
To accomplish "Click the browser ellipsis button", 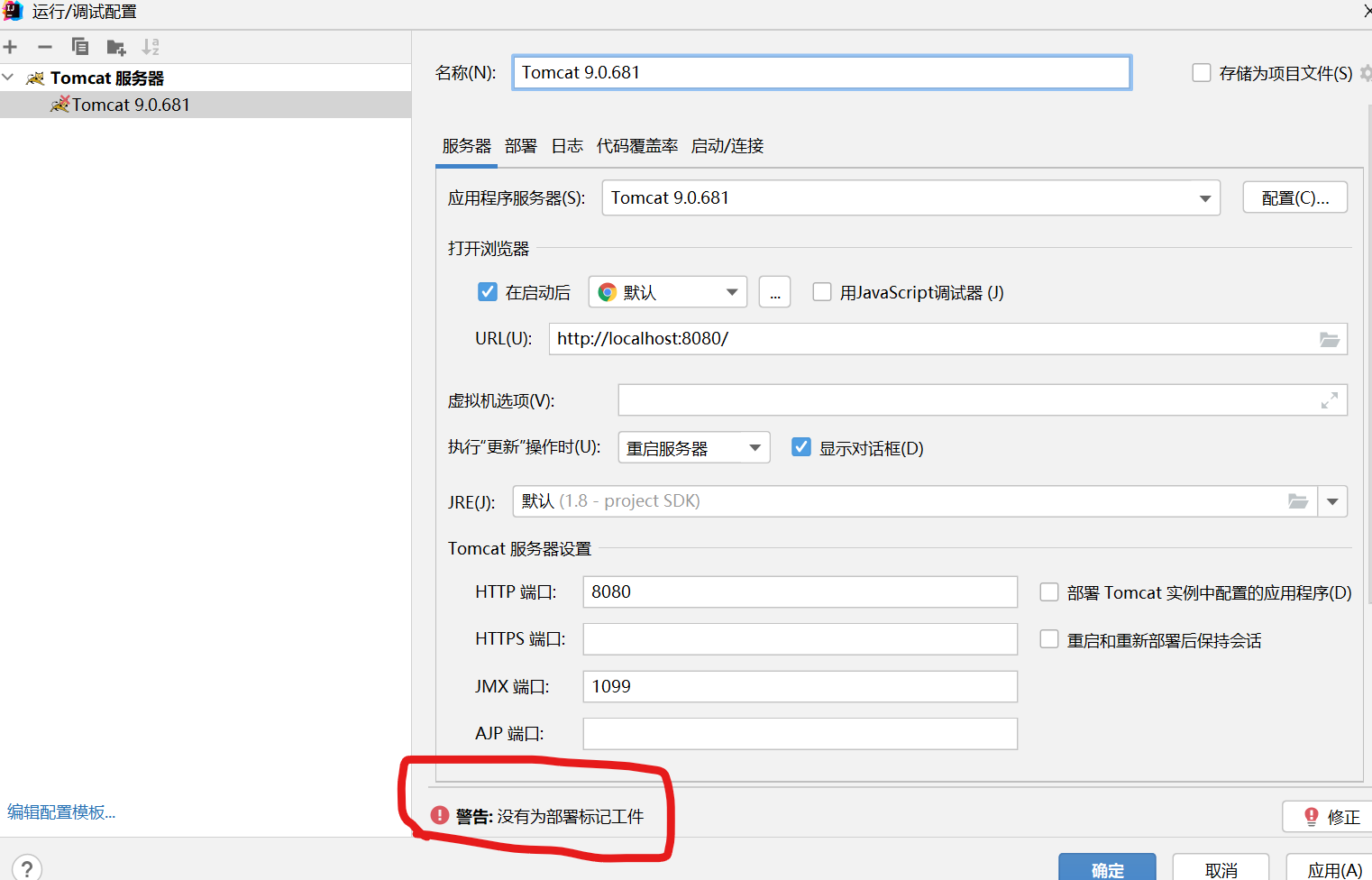I will click(x=775, y=292).
